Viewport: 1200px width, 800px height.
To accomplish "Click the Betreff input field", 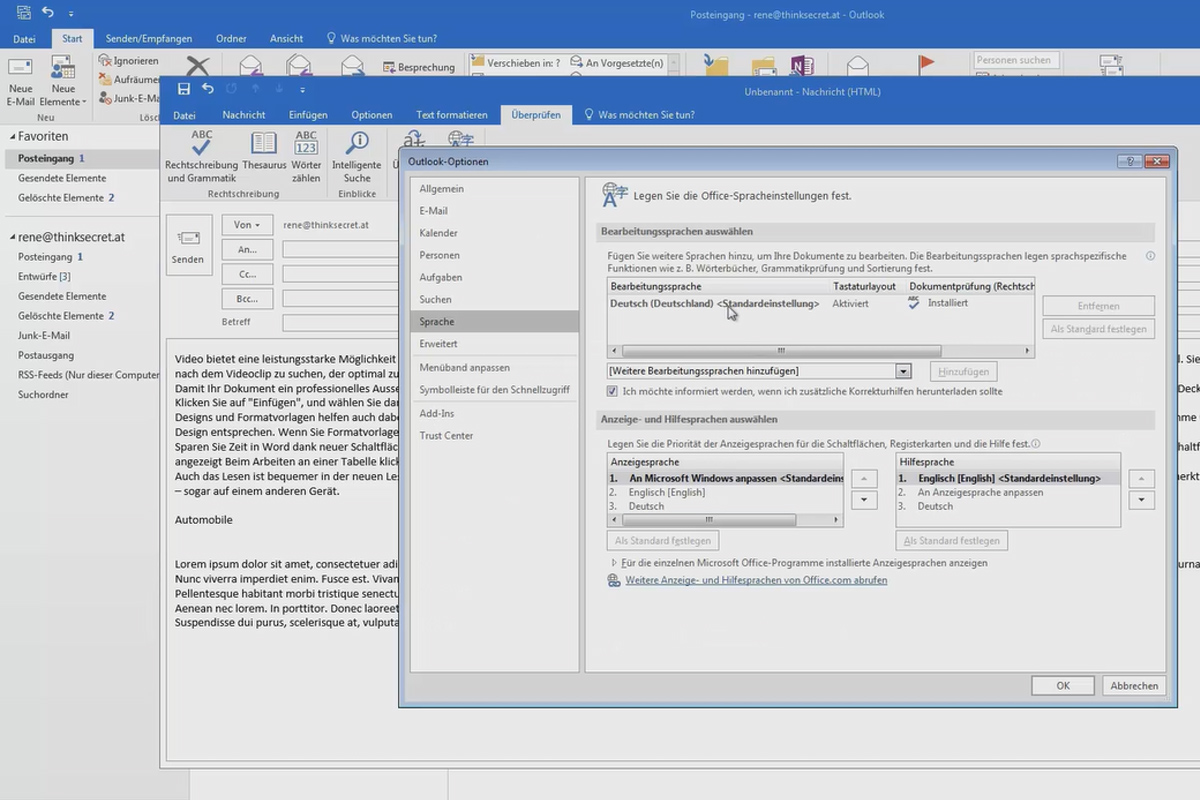I will 340,323.
